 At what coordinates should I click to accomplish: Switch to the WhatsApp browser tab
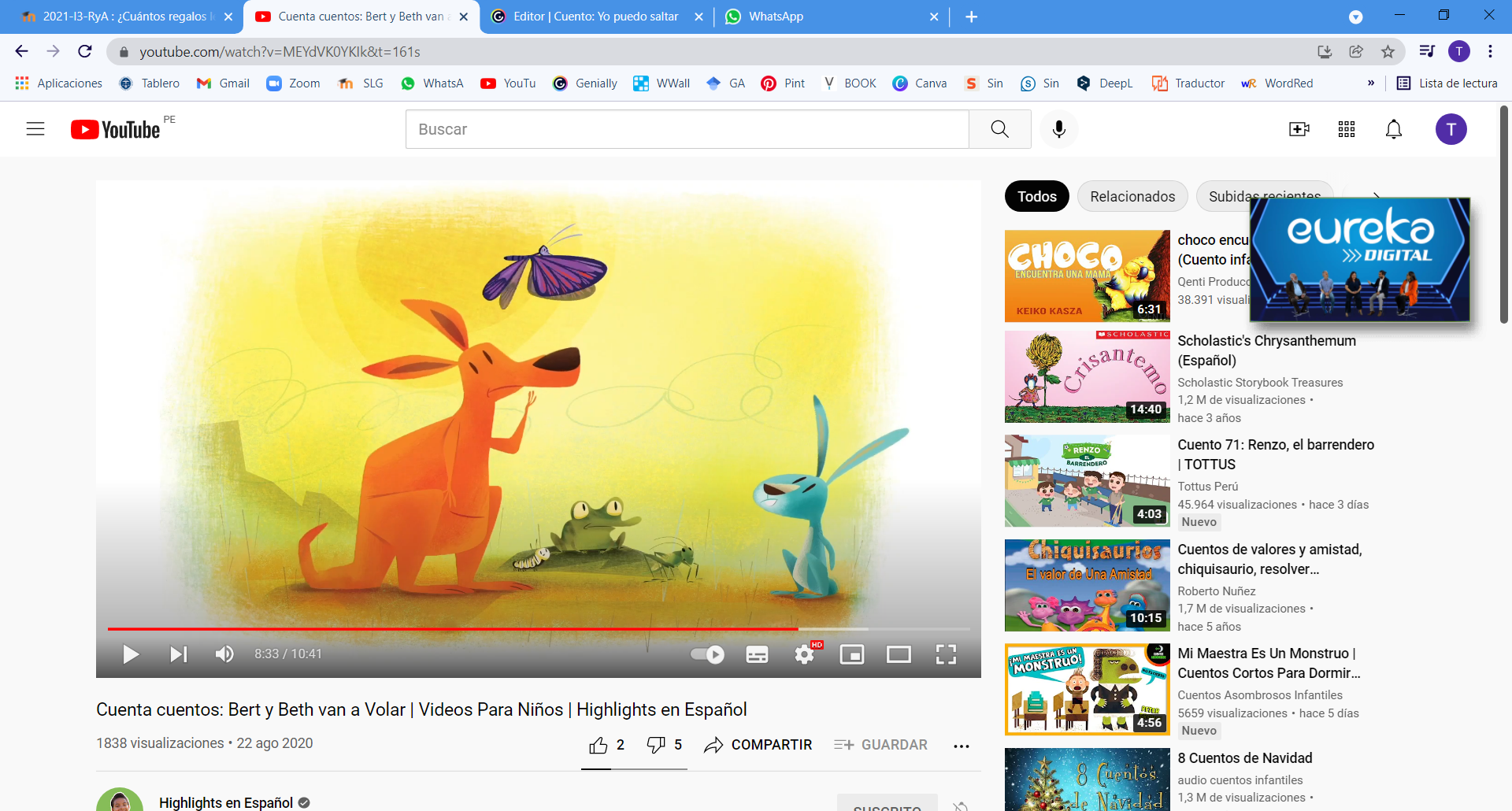coord(787,16)
